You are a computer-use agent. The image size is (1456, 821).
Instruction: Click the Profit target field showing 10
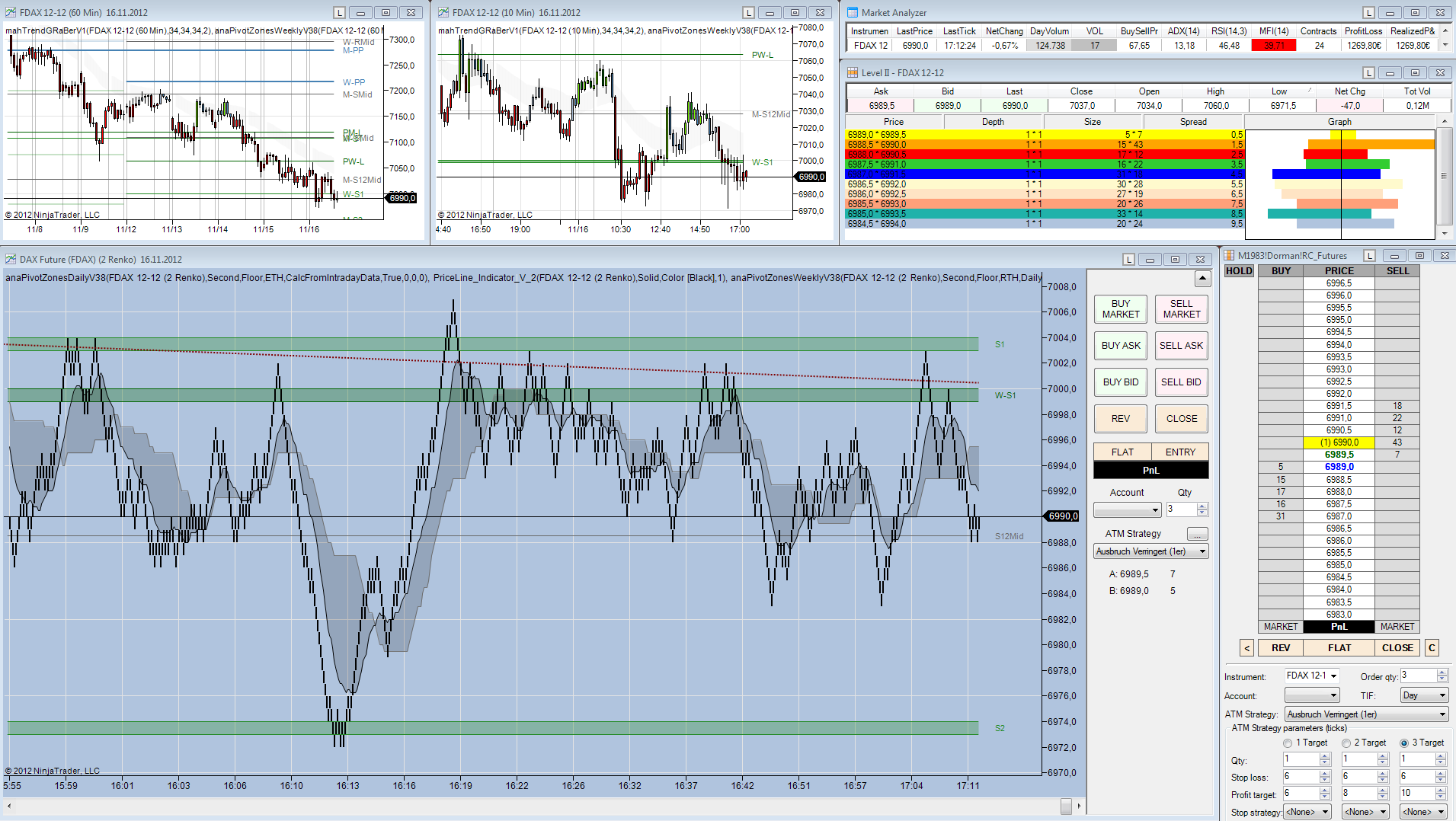click(1417, 794)
